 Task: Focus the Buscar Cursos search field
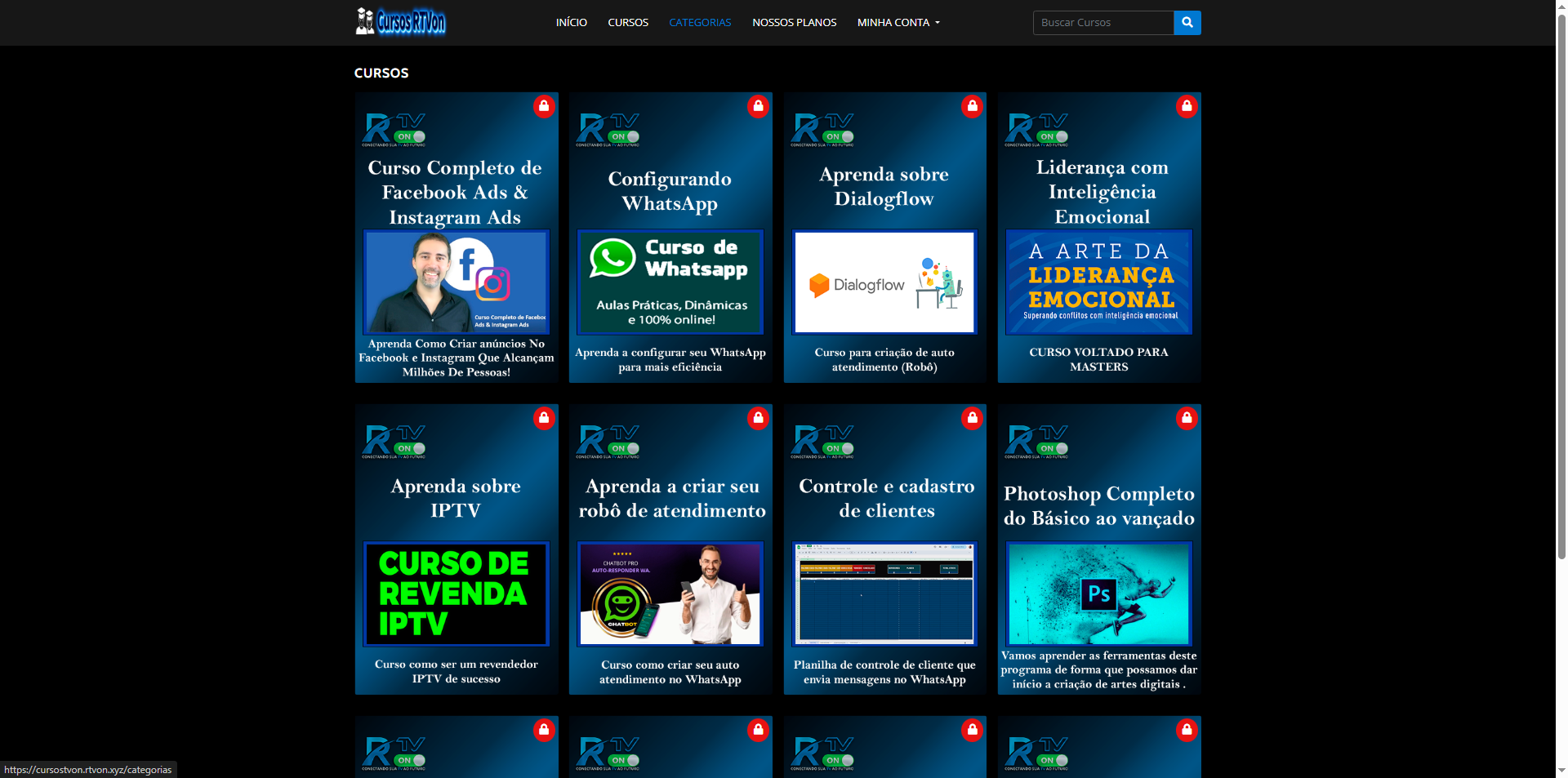pyautogui.click(x=1102, y=23)
